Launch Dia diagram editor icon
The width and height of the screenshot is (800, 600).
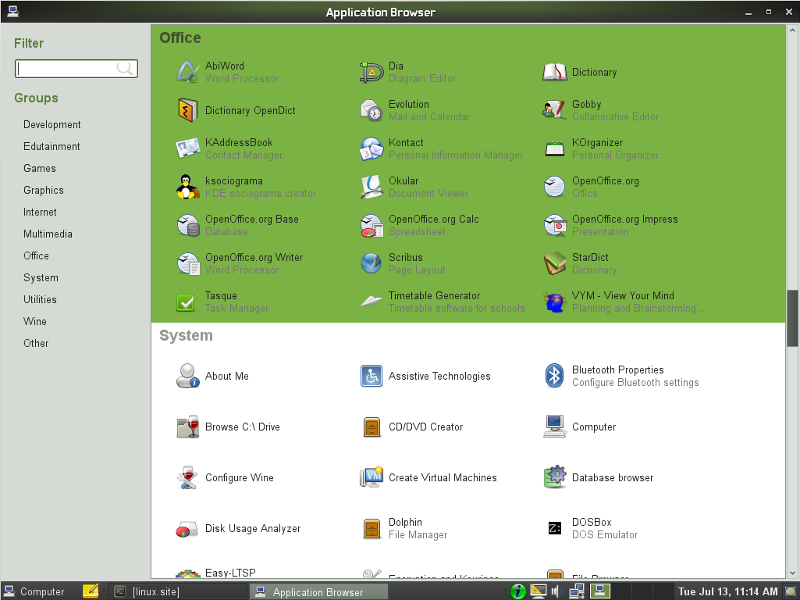point(371,72)
